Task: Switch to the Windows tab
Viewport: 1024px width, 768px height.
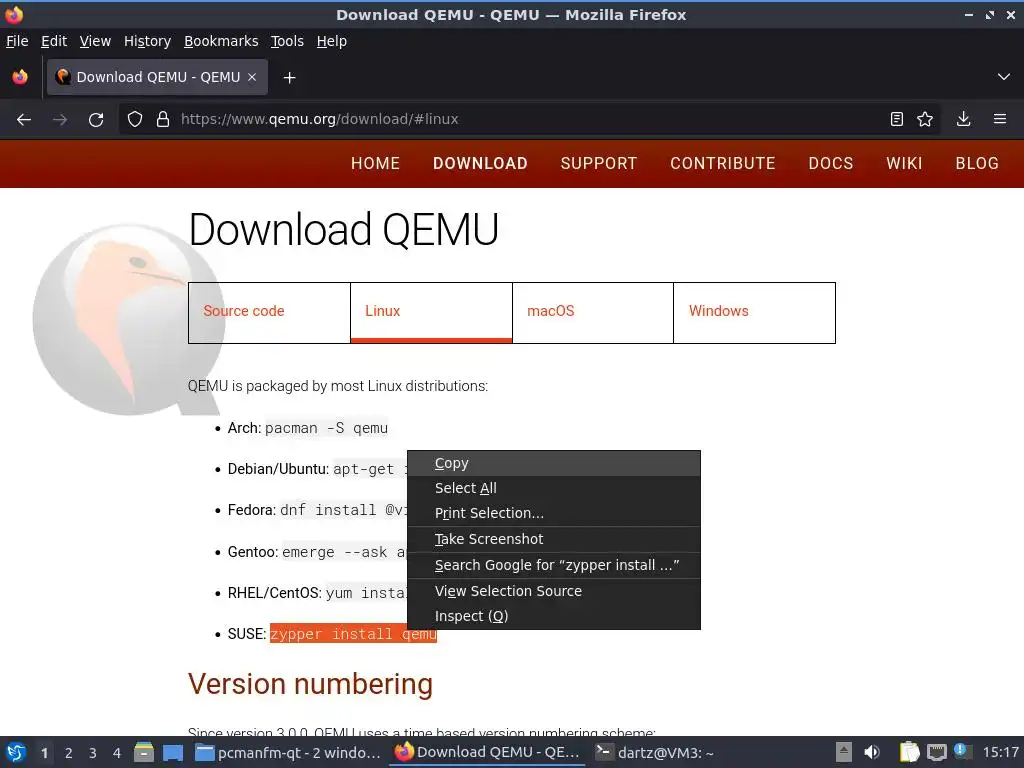Action: click(x=754, y=313)
